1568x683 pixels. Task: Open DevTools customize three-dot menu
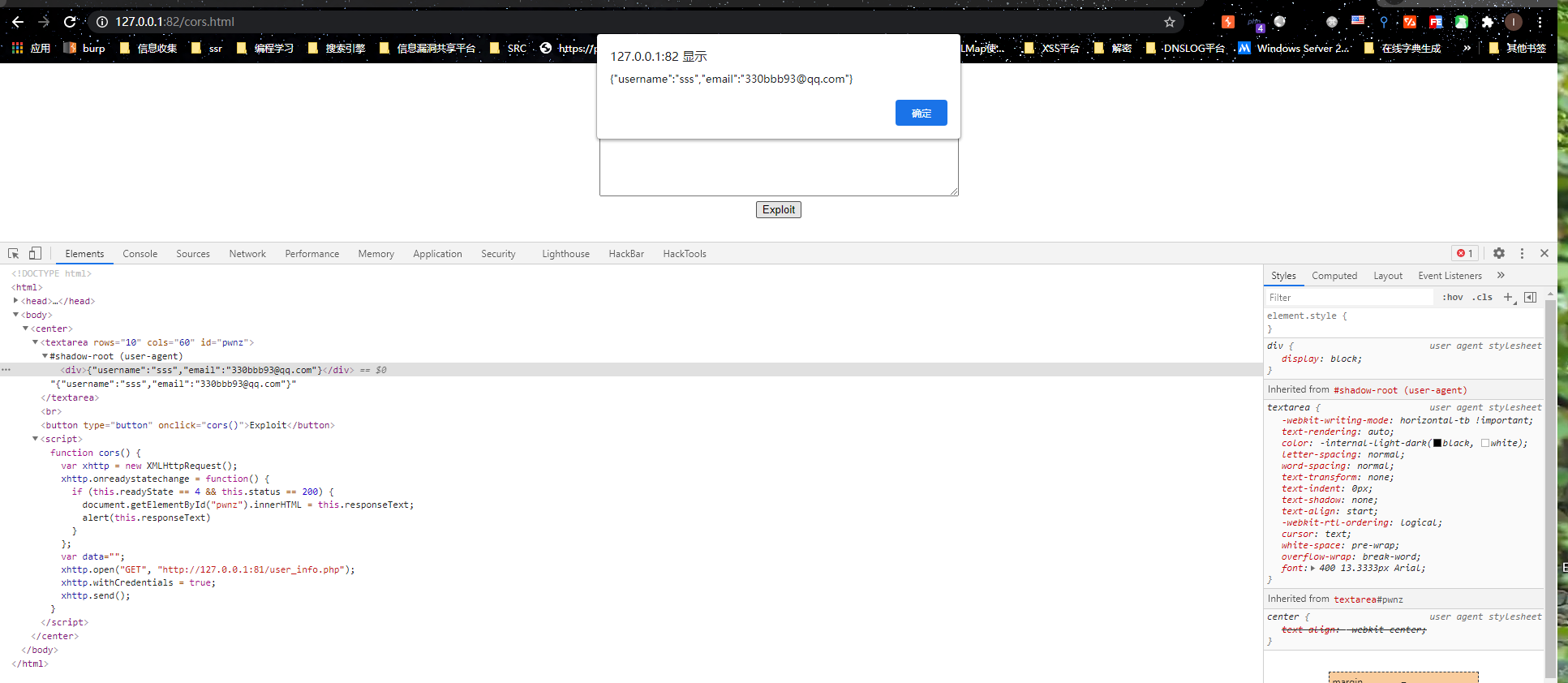coord(1522,253)
